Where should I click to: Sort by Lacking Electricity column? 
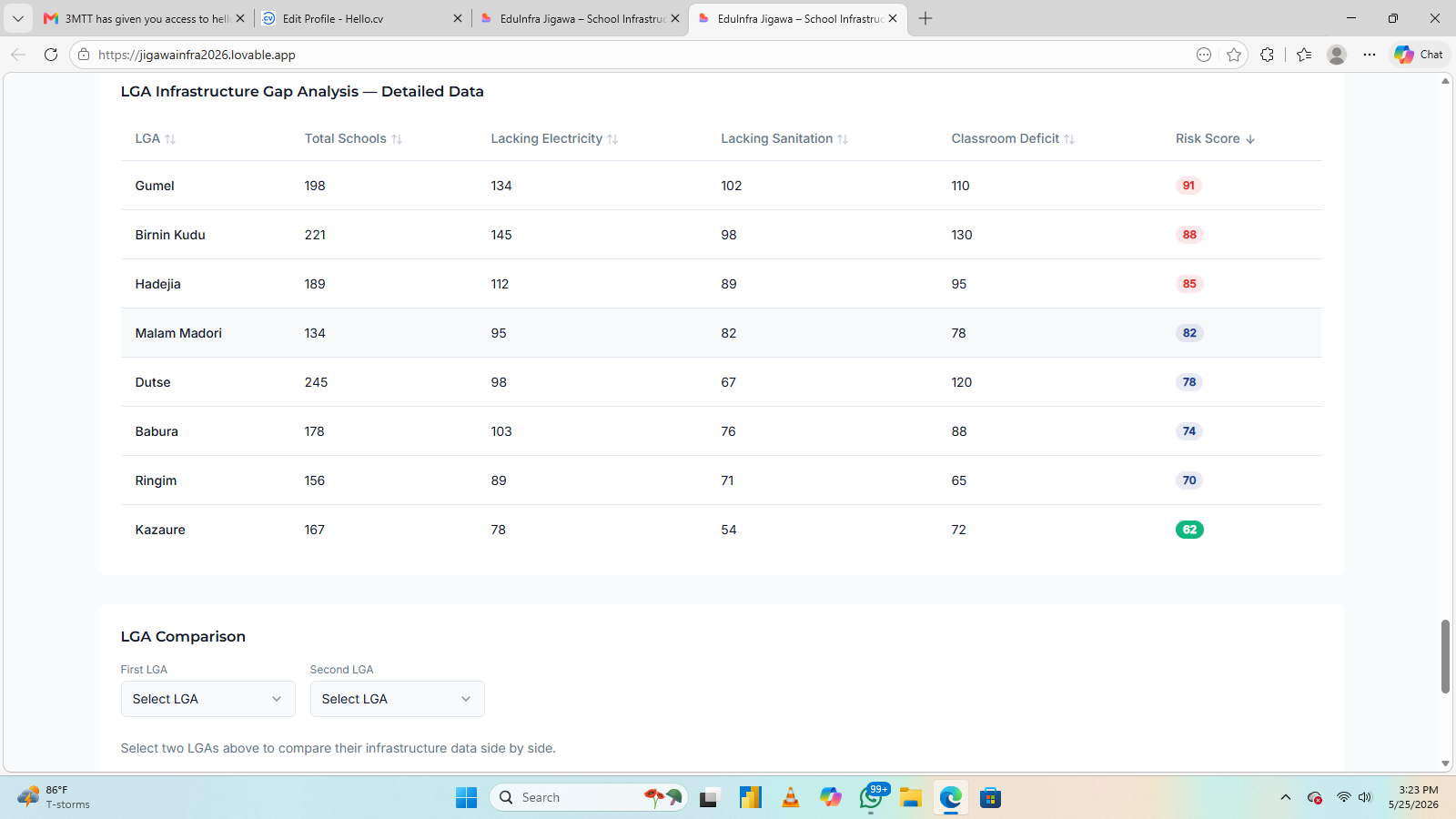coord(554,138)
